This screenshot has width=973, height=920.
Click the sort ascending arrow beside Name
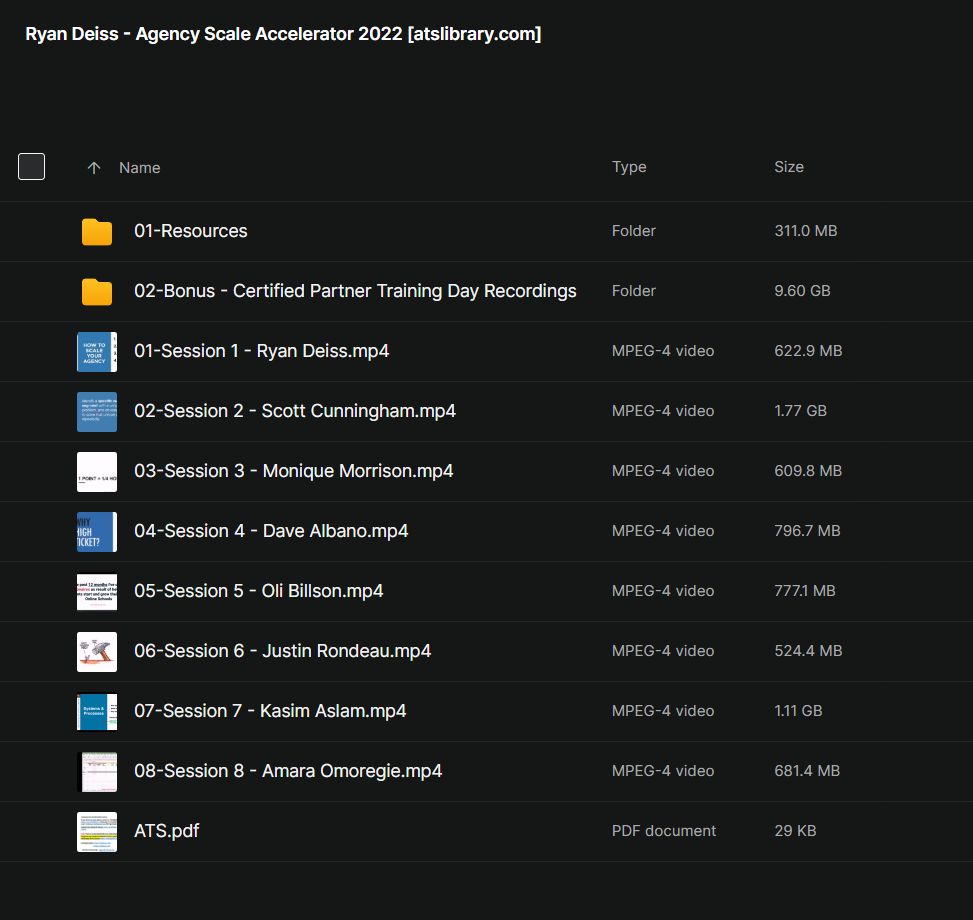pos(94,167)
